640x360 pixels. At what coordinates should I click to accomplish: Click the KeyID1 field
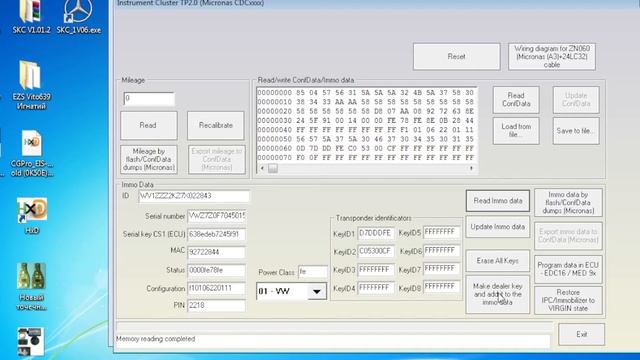(x=376, y=233)
